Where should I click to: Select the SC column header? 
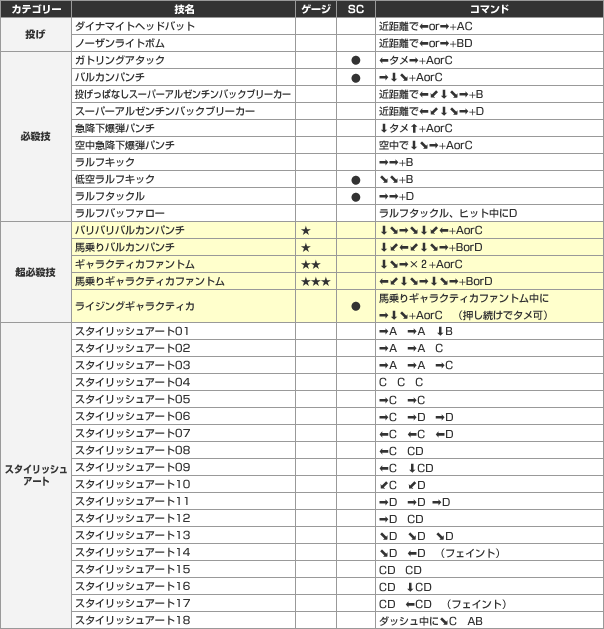click(356, 9)
